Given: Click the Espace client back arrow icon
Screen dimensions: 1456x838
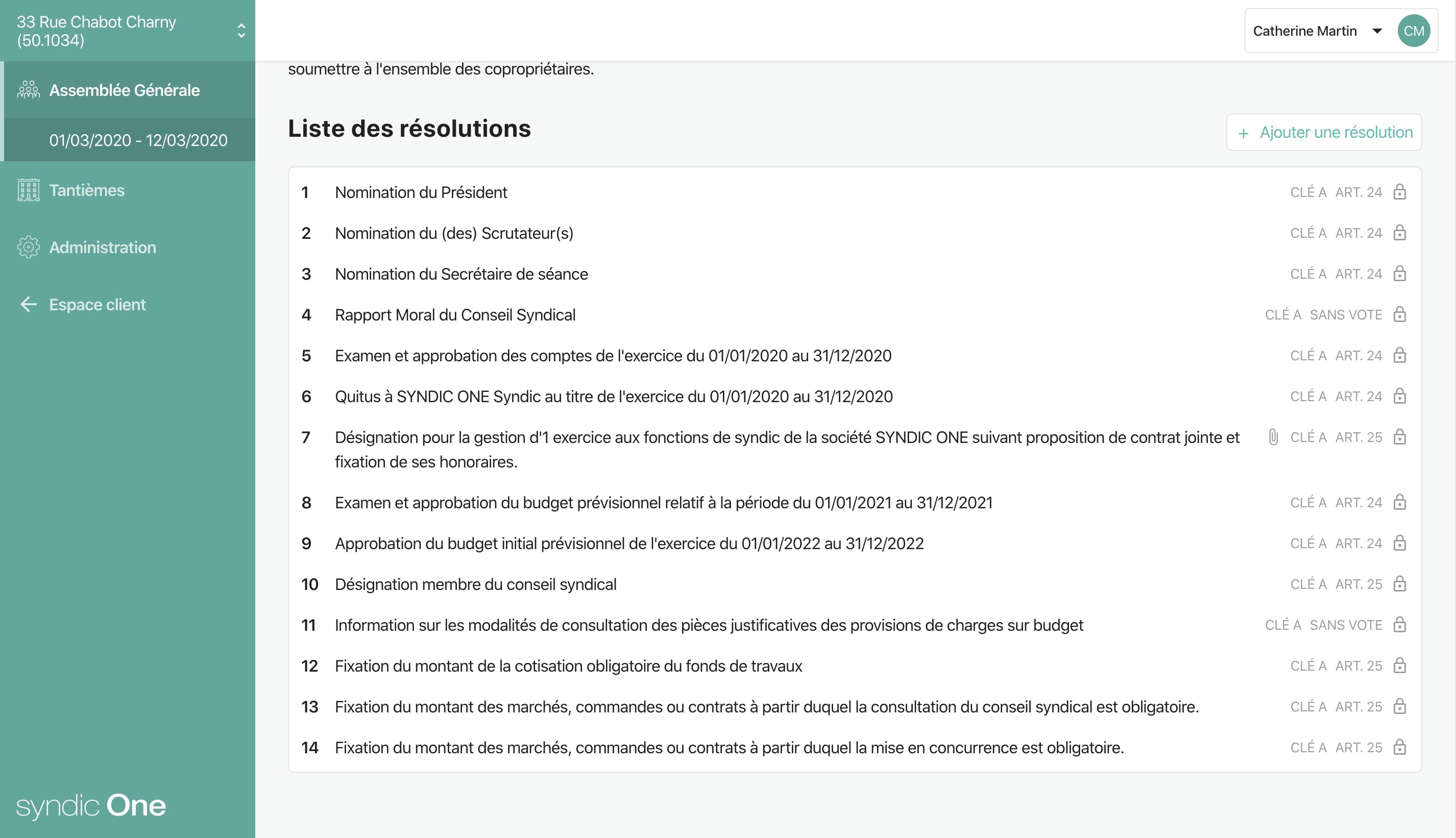Looking at the screenshot, I should [28, 305].
